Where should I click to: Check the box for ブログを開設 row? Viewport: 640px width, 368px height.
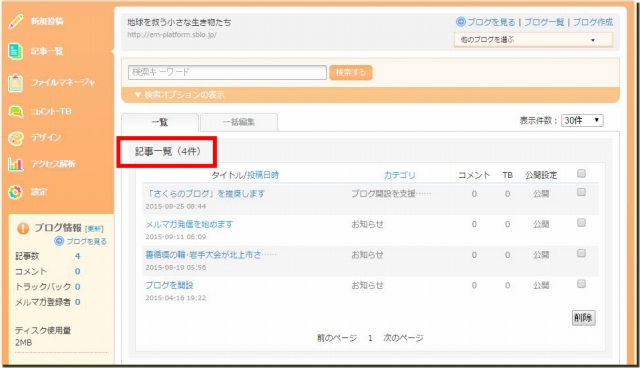pyautogui.click(x=581, y=284)
